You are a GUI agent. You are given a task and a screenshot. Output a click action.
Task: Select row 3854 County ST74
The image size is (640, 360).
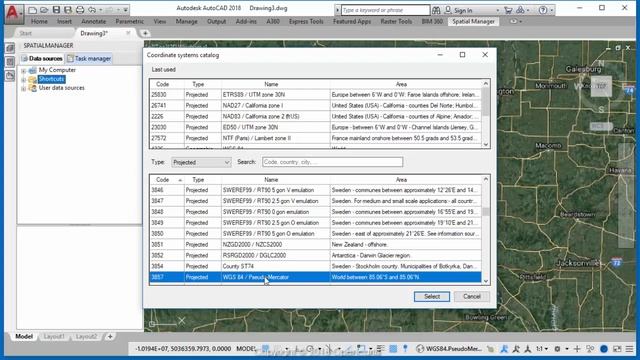pyautogui.click(x=315, y=267)
